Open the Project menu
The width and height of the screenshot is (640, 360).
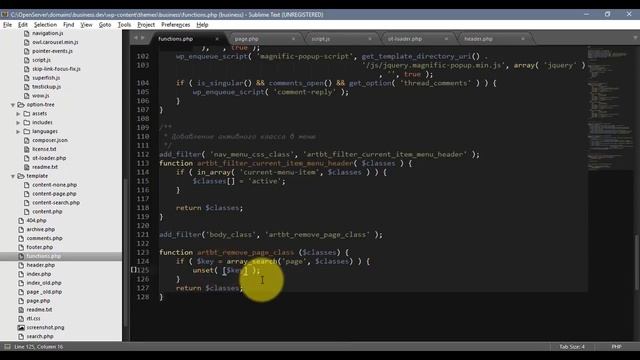[x=146, y=25]
